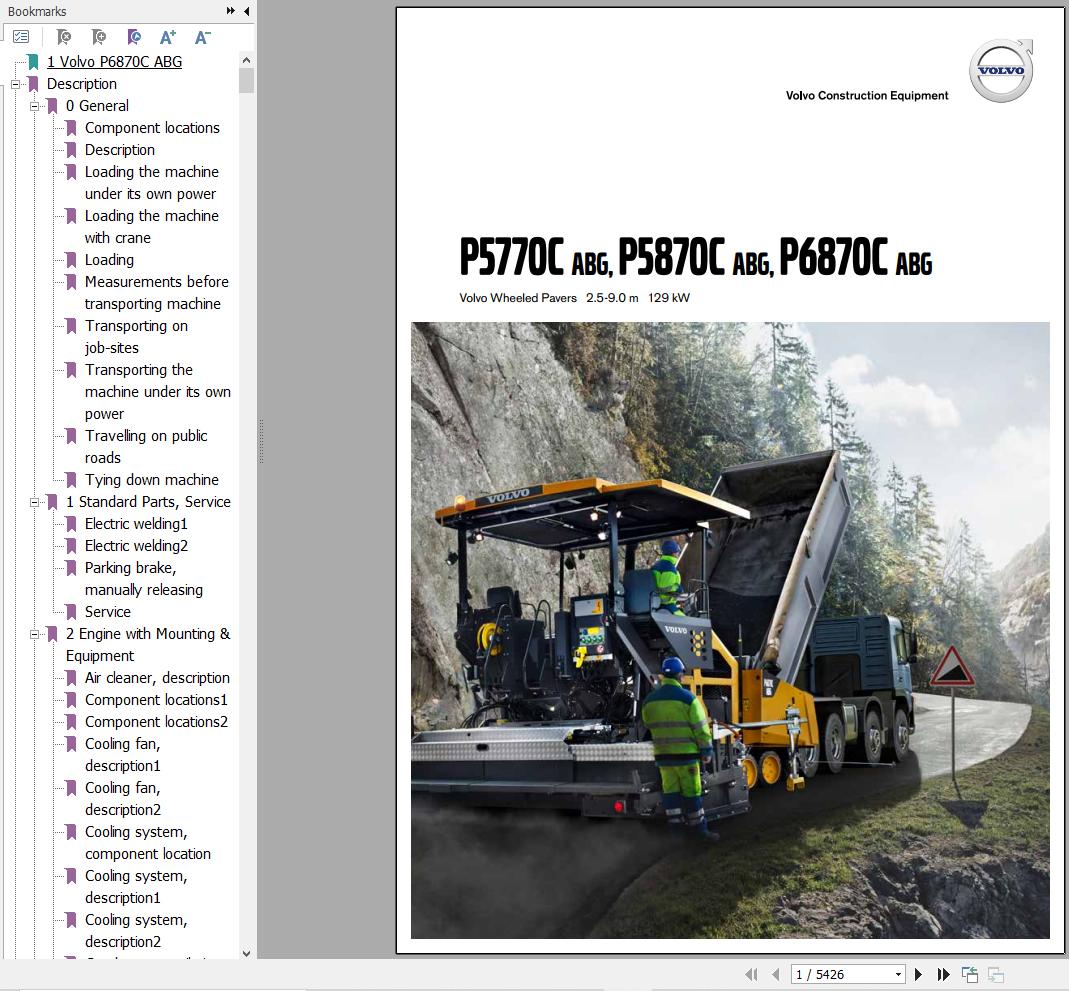This screenshot has height=991, width=1069.
Task: Click the Bookmarks panel title
Action: pyautogui.click(x=37, y=12)
